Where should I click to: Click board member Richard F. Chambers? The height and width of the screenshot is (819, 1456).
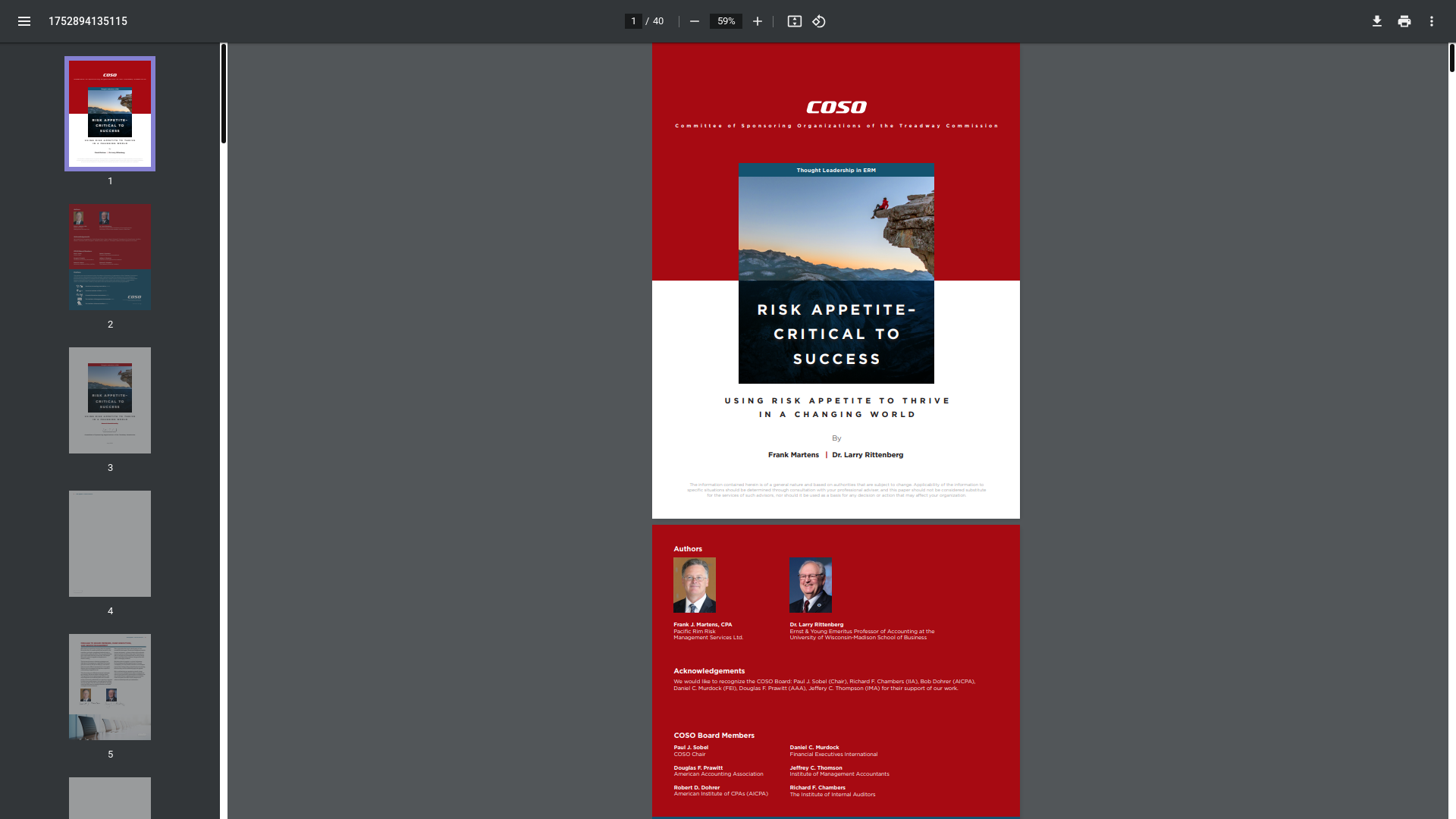pos(817,788)
